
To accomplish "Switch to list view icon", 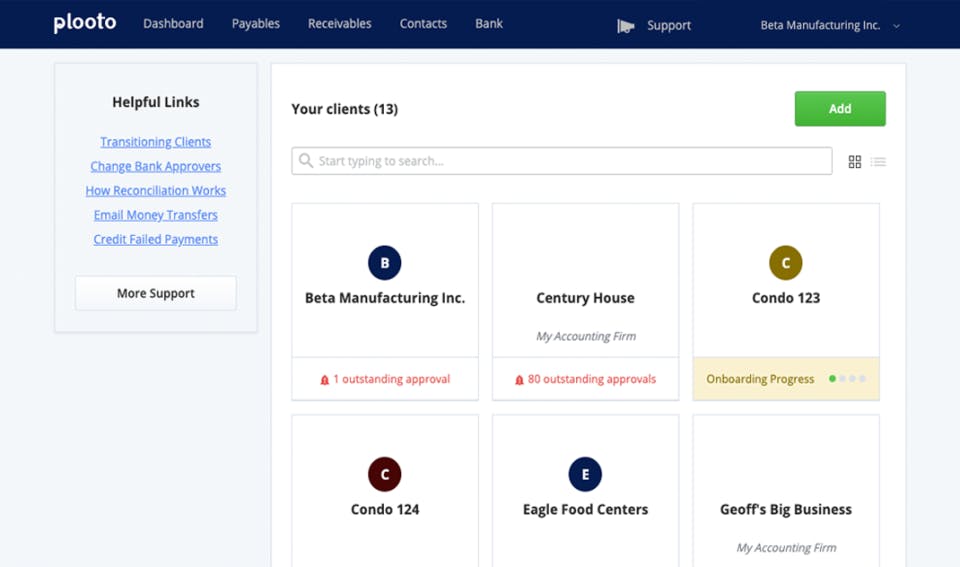I will (x=878, y=162).
